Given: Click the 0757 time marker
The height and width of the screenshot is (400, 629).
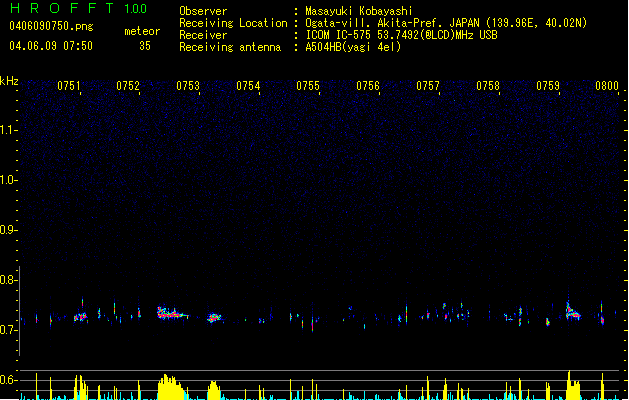Looking at the screenshot, I should click(428, 86).
